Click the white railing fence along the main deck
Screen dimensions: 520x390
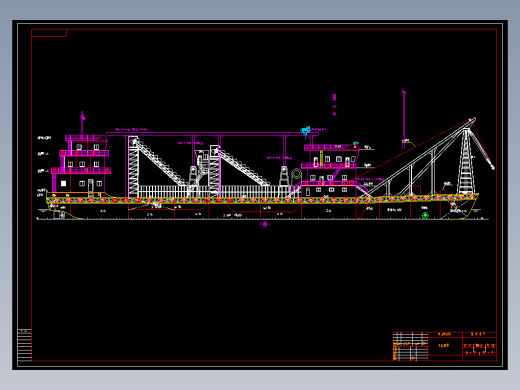tap(213, 192)
